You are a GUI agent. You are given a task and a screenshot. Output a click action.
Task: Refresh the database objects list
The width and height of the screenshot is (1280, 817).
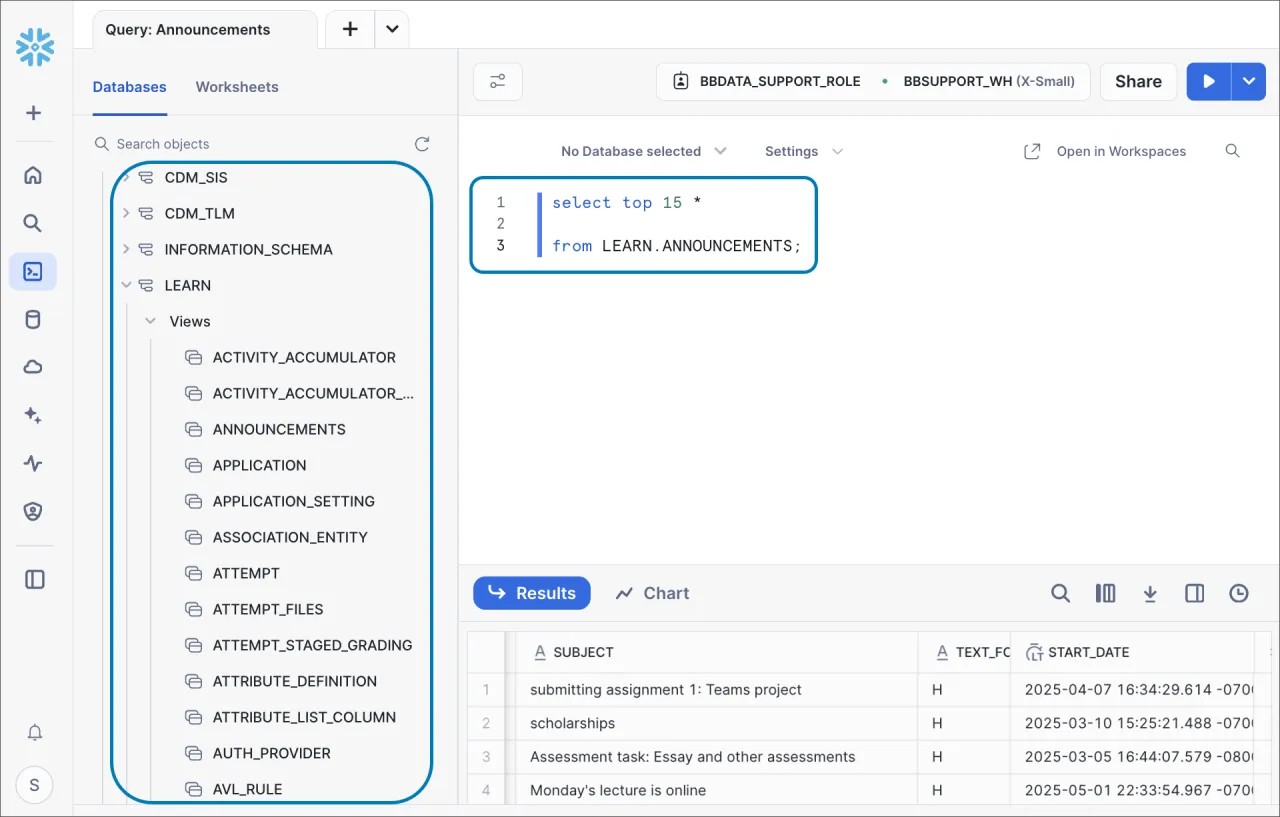(x=422, y=143)
